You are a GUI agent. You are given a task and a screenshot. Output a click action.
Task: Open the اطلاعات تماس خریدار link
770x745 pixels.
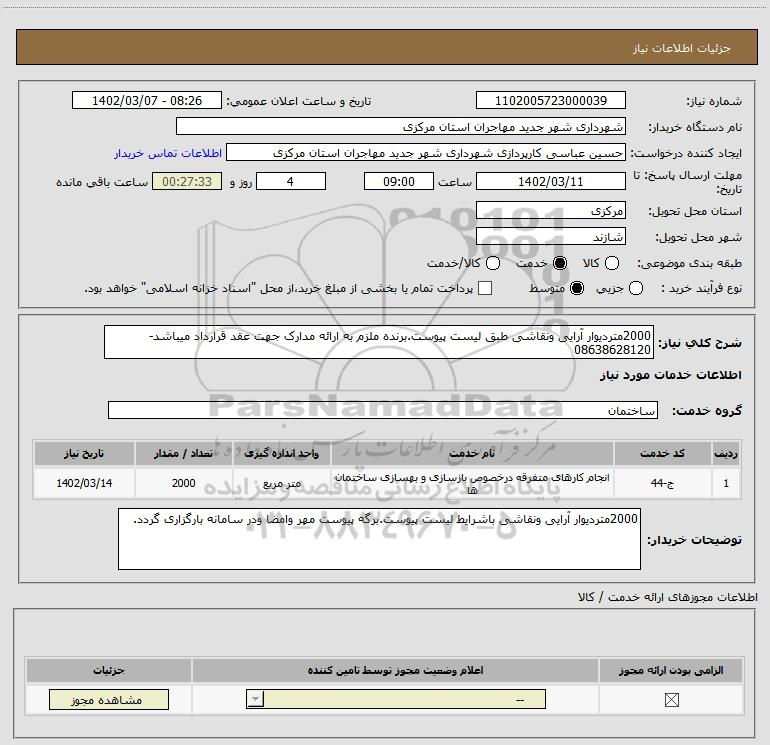pyautogui.click(x=168, y=153)
